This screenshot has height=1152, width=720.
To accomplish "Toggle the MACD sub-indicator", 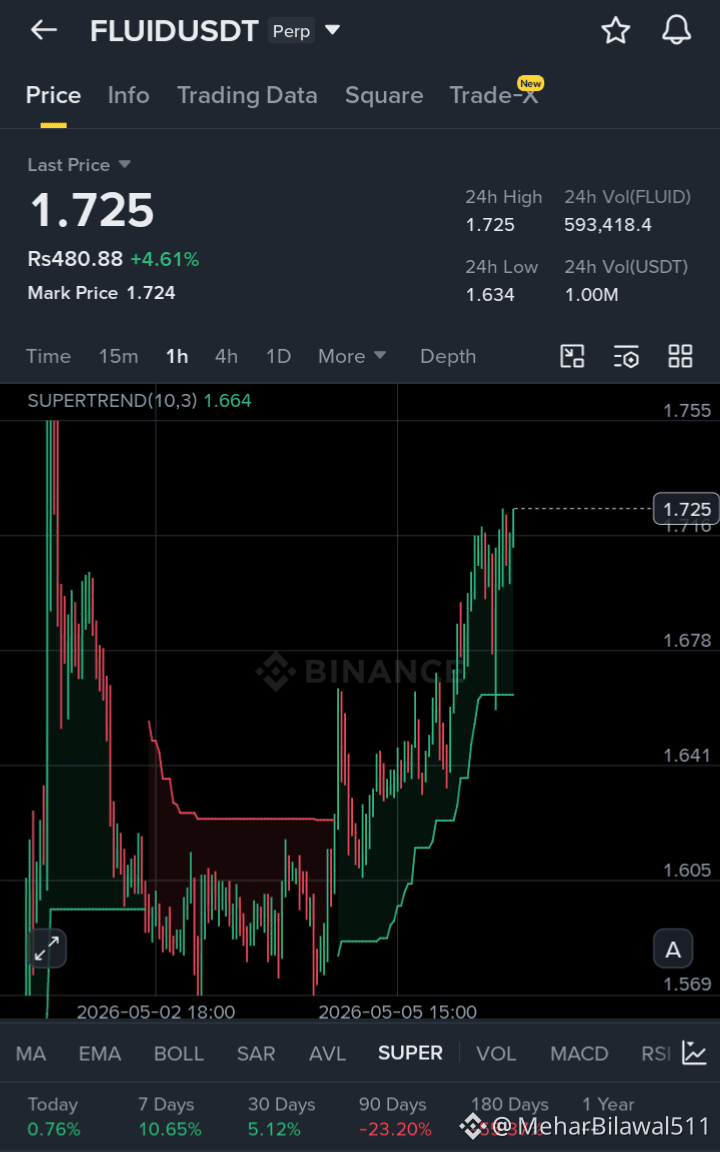I will click(580, 1054).
